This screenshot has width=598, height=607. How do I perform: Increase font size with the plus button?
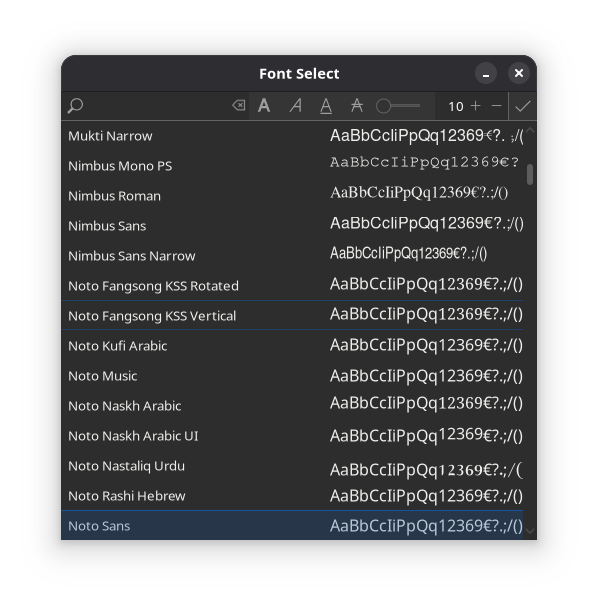(x=475, y=106)
